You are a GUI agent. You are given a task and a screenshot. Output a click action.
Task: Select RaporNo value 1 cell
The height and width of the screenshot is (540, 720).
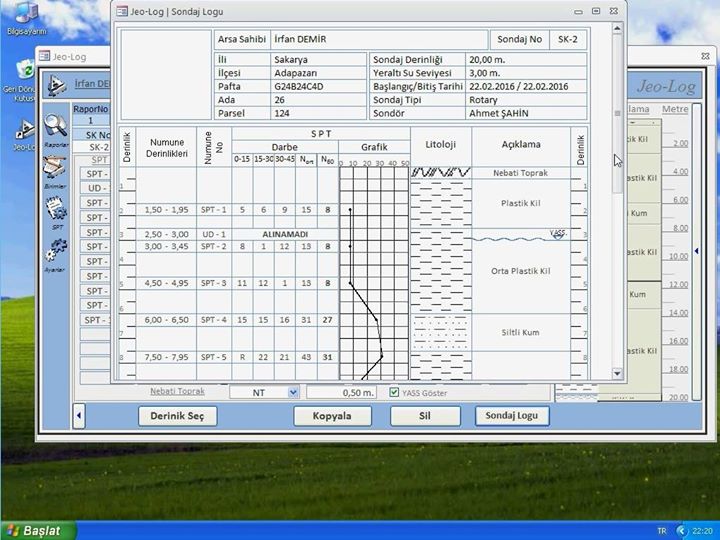click(91, 120)
